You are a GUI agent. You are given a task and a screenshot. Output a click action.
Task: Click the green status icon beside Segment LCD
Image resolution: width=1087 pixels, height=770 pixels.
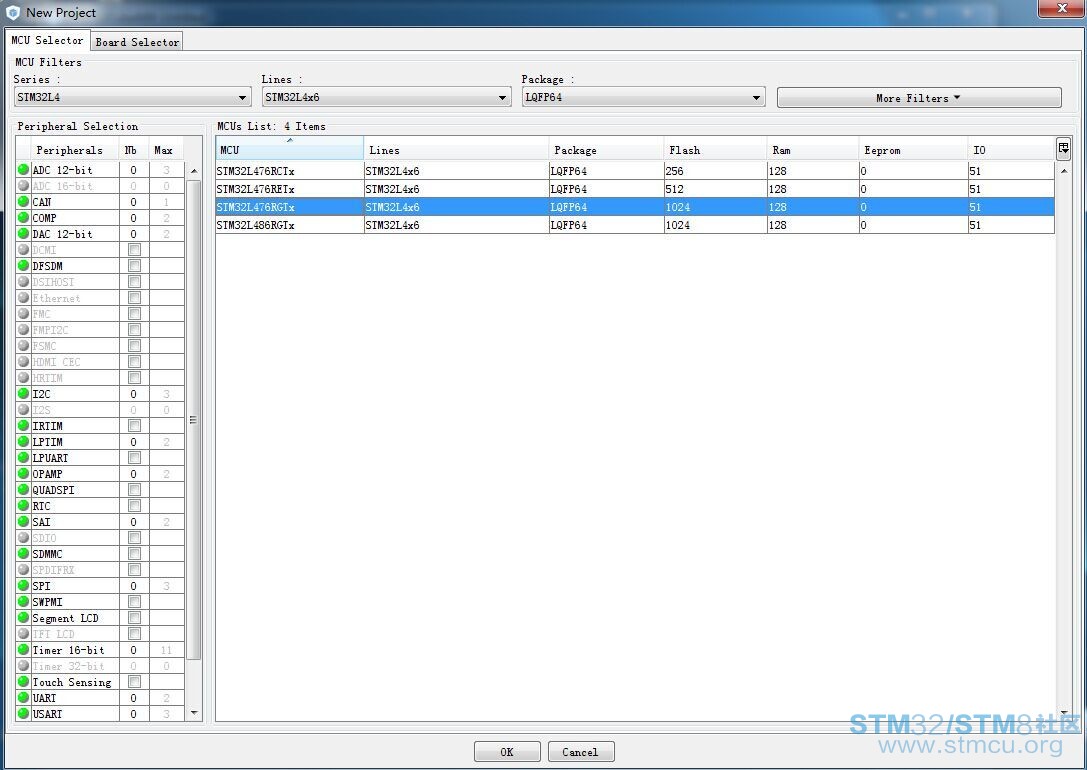pyautogui.click(x=24, y=618)
